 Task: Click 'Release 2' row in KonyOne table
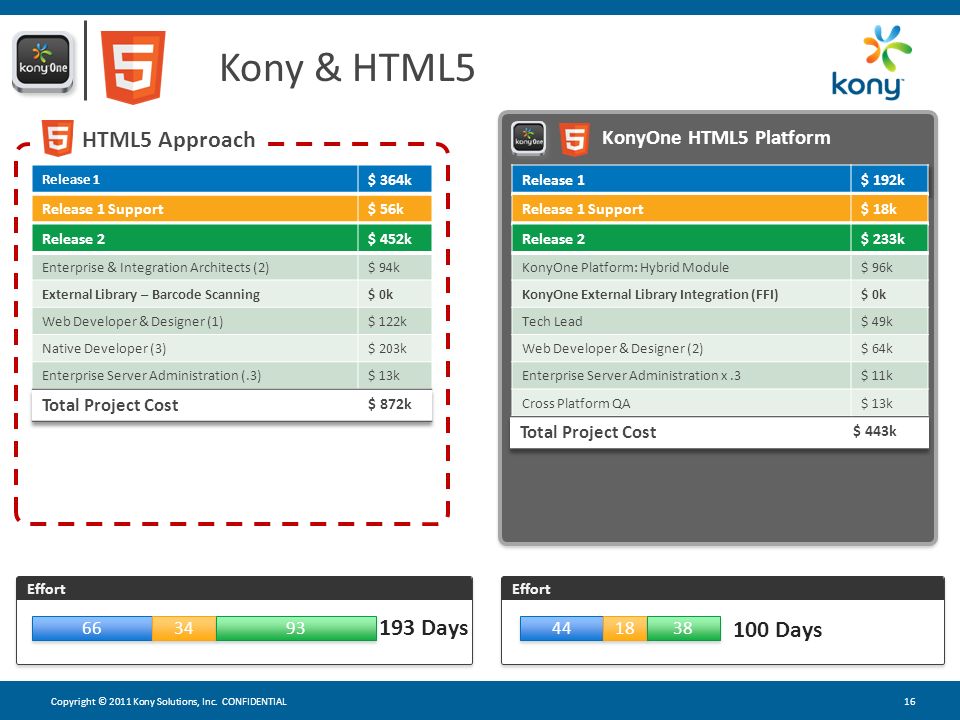(720, 238)
